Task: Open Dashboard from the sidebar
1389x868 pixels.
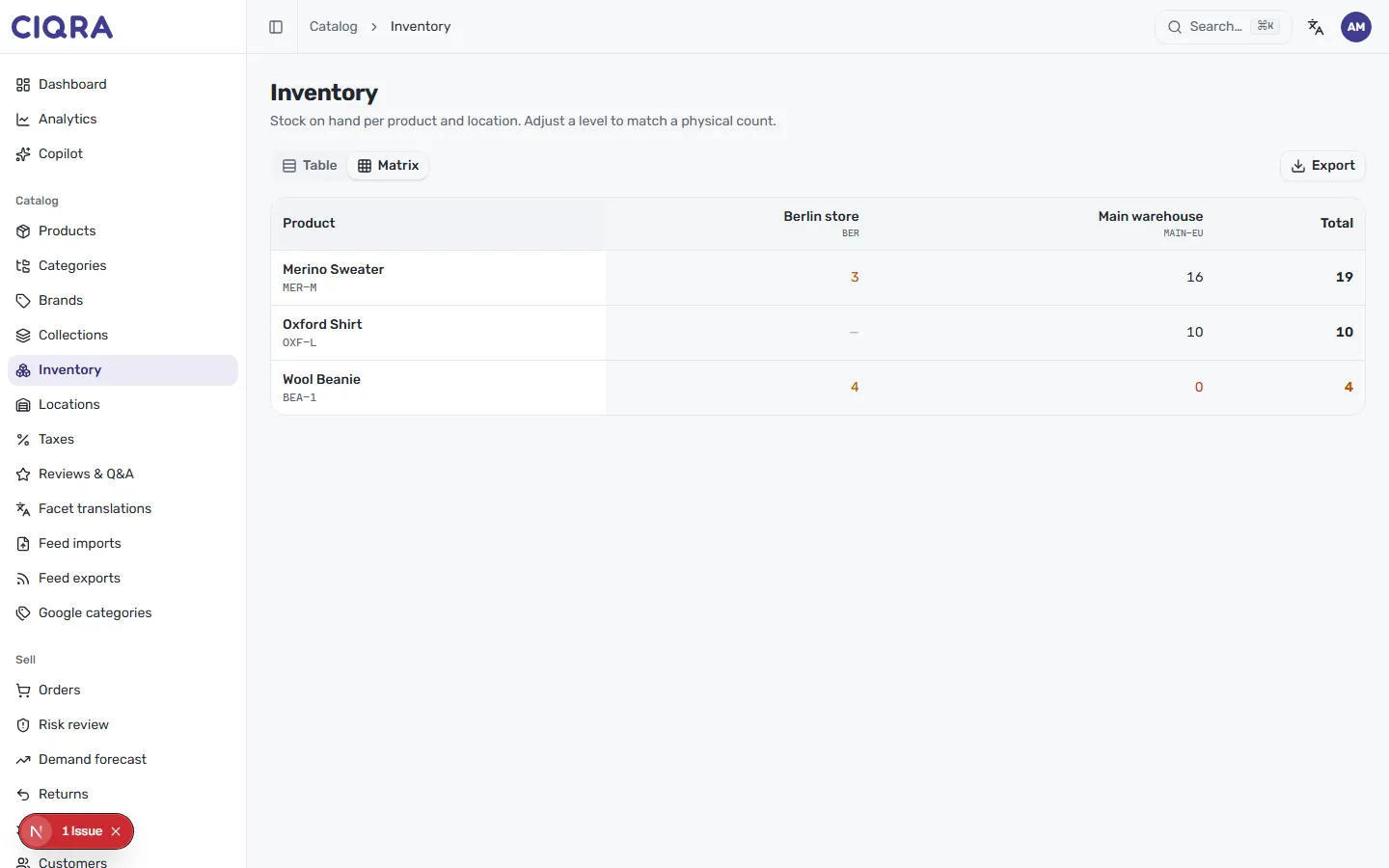Action: tap(123, 85)
